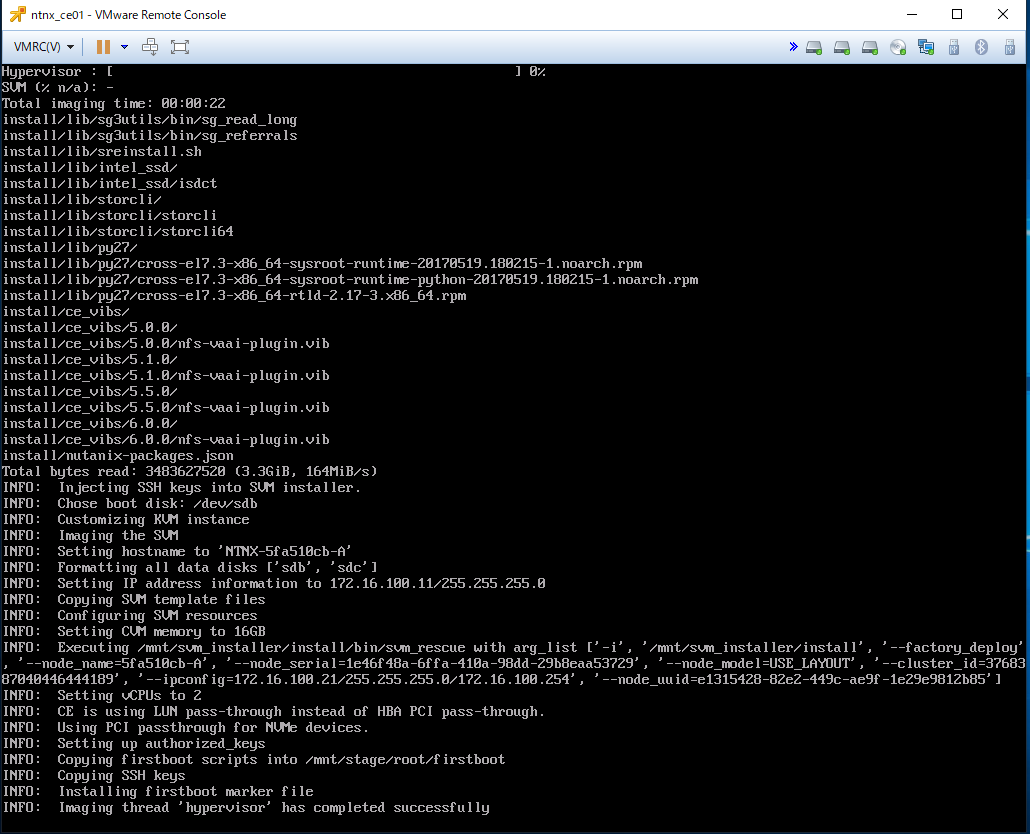
Task: Select the first hard disk device icon
Action: coord(814,47)
